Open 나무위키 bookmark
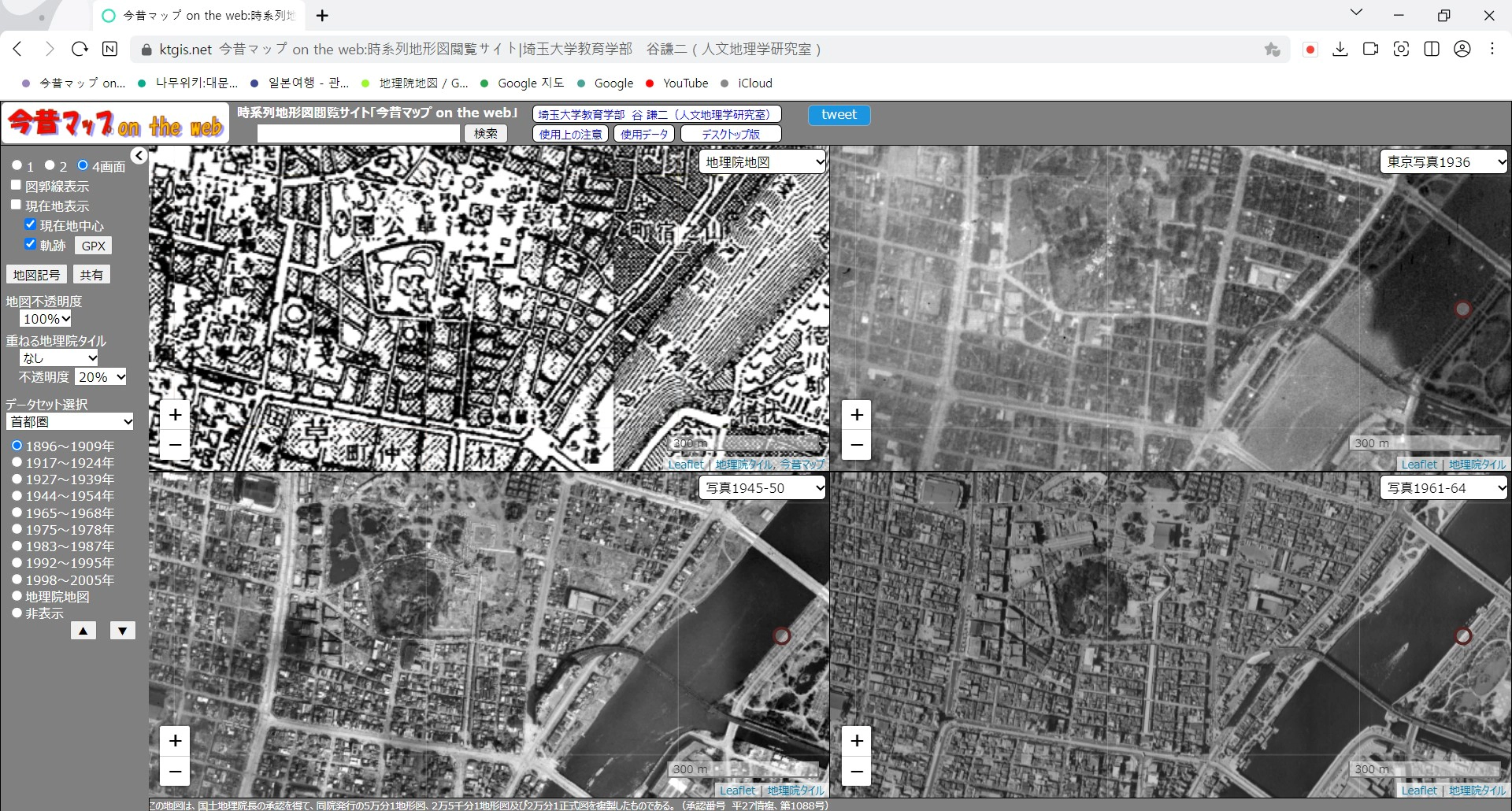Viewport: 1512px width, 811px height. click(187, 83)
